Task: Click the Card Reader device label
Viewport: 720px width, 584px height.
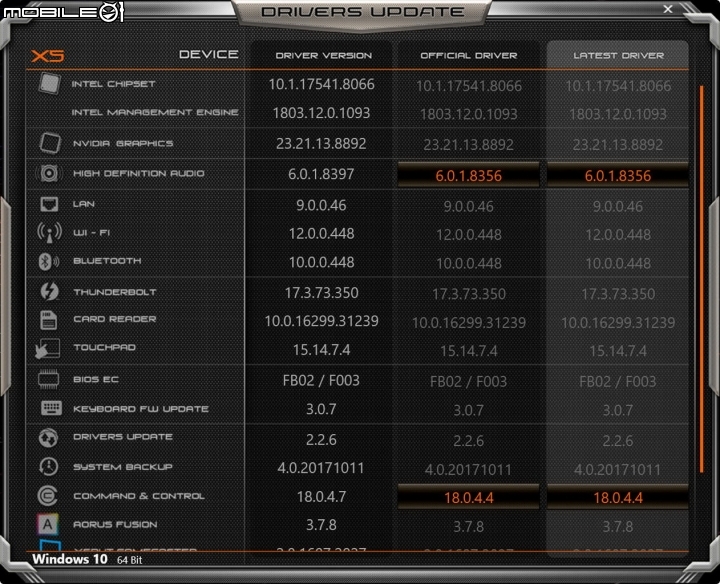Action: pos(115,319)
